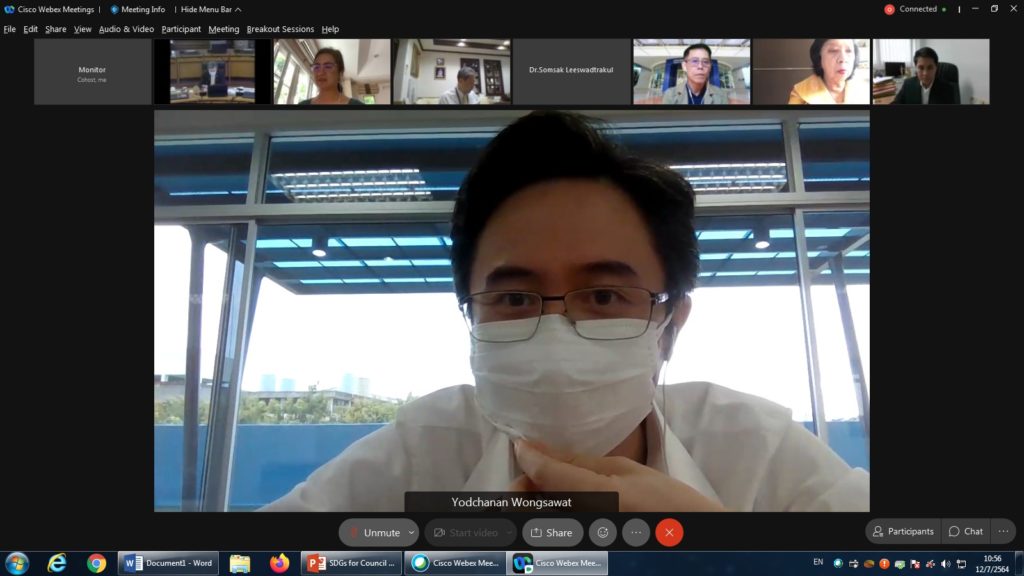Viewport: 1024px width, 576px height.
Task: Unmute the microphone
Action: [x=372, y=533]
